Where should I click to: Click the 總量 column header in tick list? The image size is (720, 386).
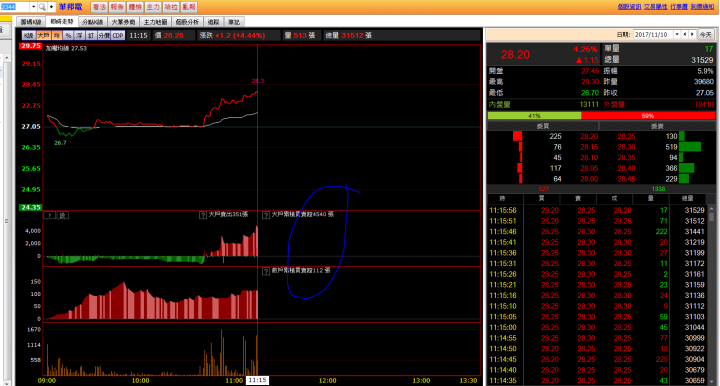tap(687, 198)
